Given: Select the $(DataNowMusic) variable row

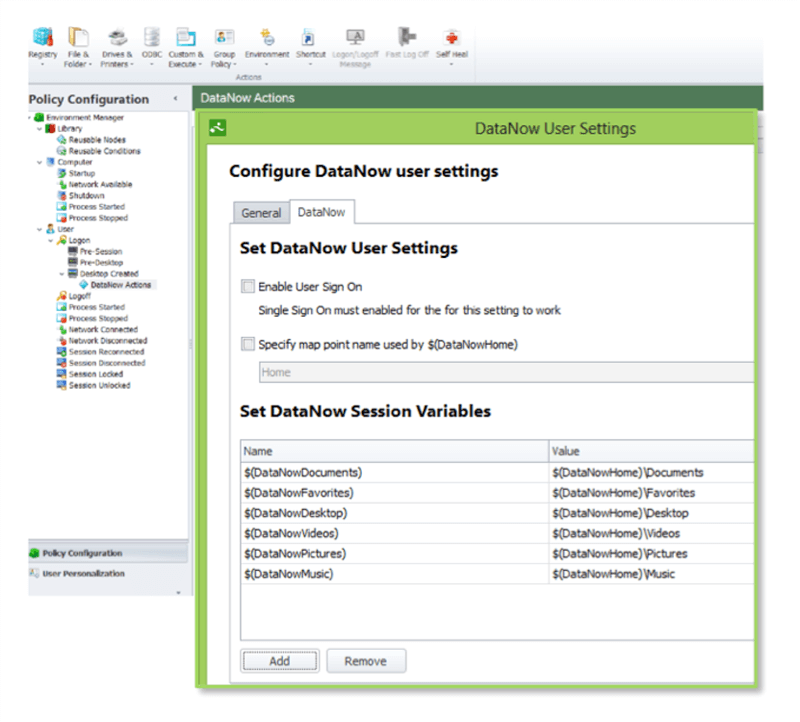Looking at the screenshot, I should (497, 575).
